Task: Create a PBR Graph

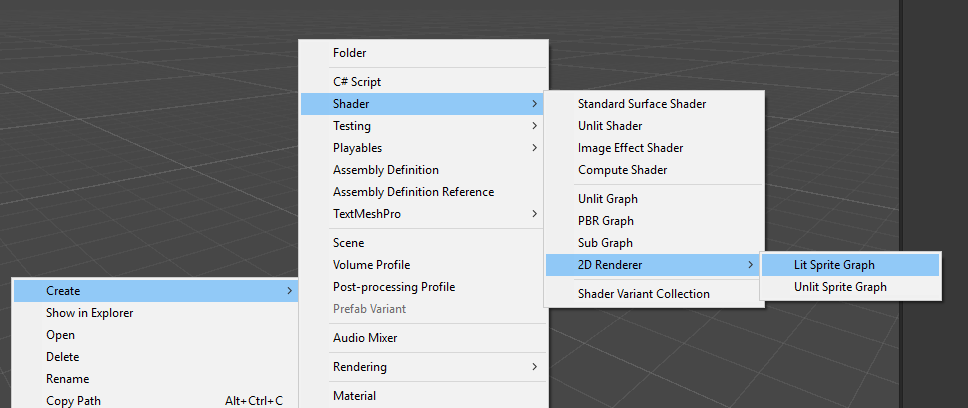Action: 606,221
